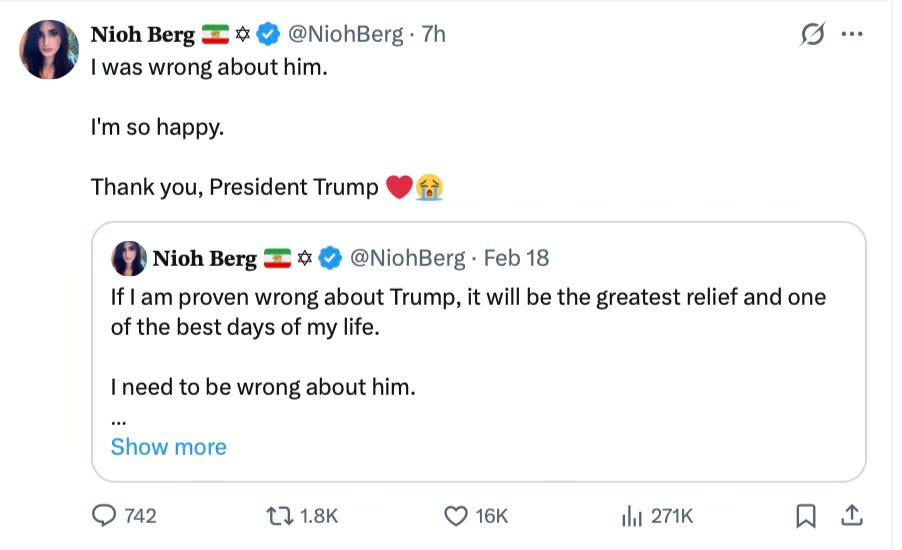902x550 pixels.
Task: Open the @NiohBerg handle on main tweet
Action: click(348, 34)
